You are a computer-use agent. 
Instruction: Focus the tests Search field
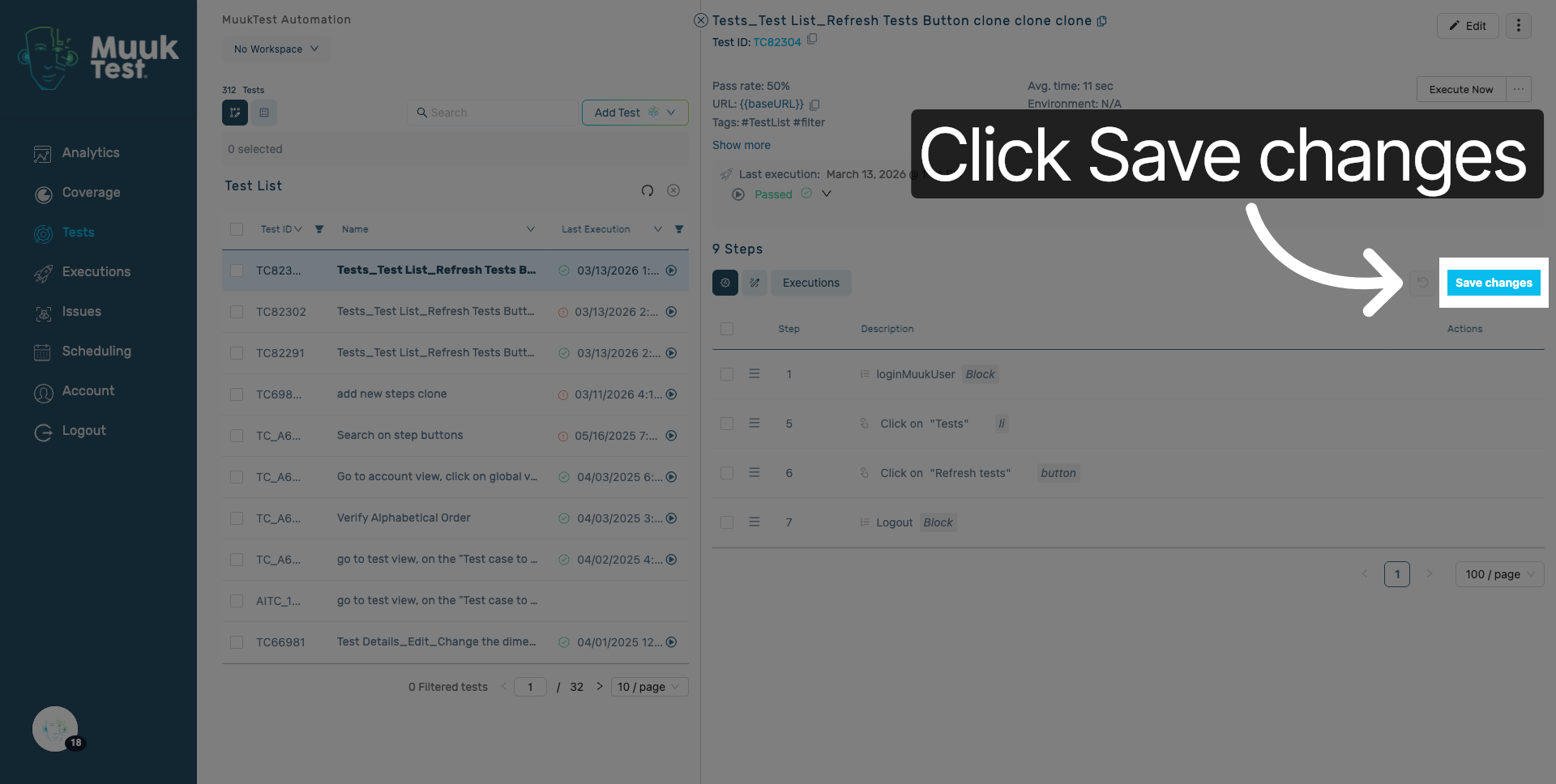tap(493, 113)
